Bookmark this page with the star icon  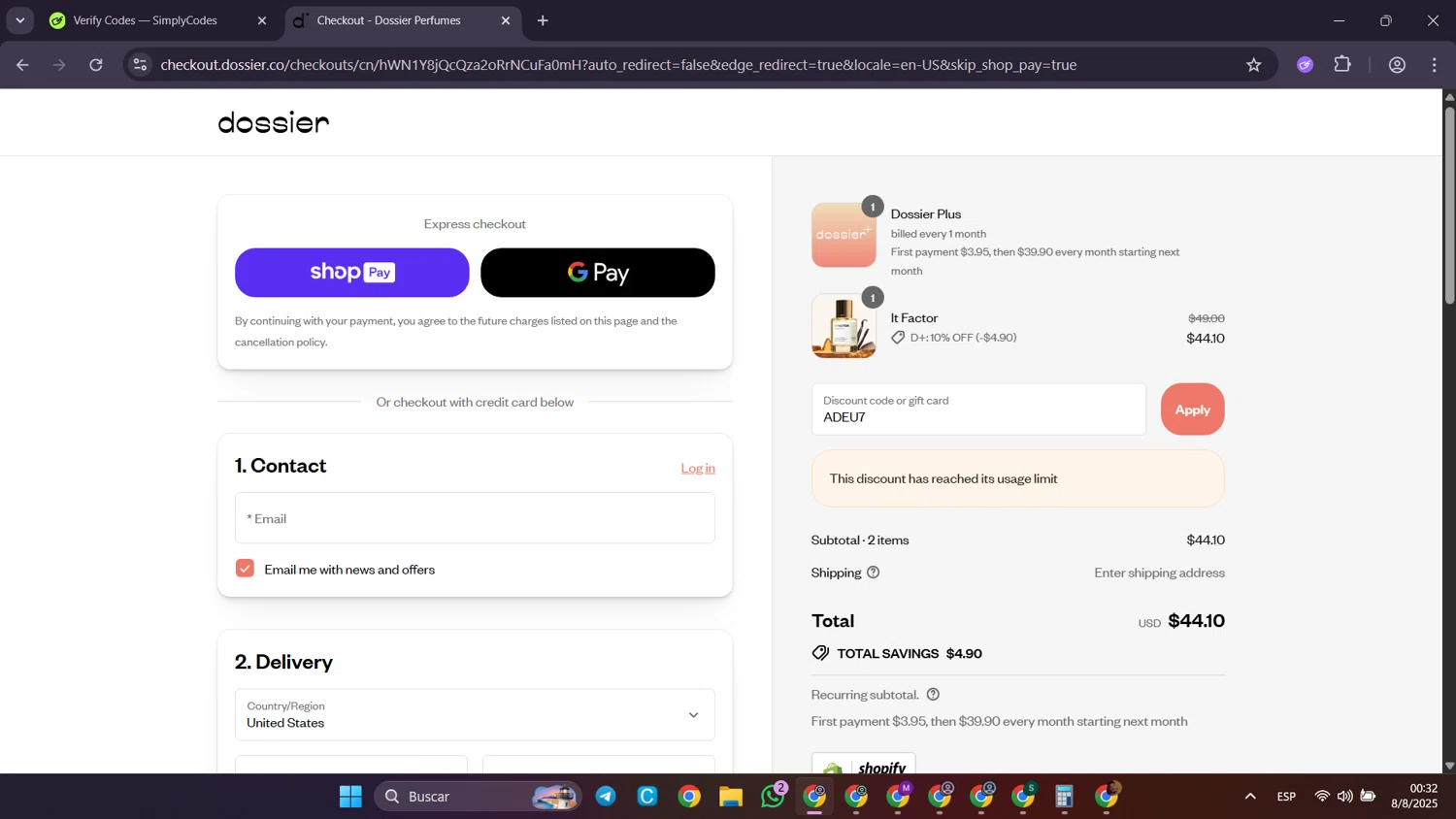[1254, 65]
